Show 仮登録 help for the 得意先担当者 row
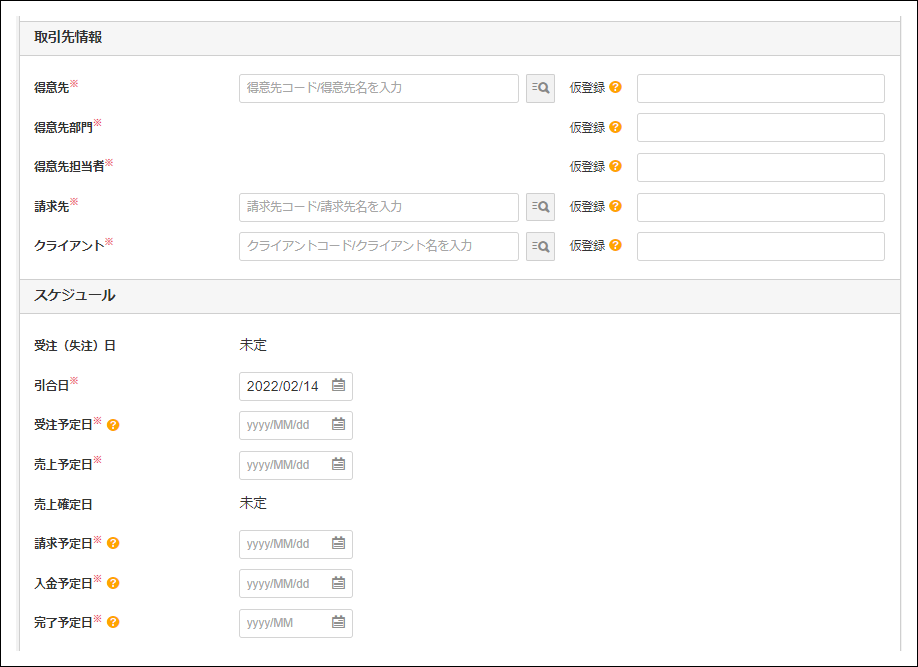 [x=615, y=166]
